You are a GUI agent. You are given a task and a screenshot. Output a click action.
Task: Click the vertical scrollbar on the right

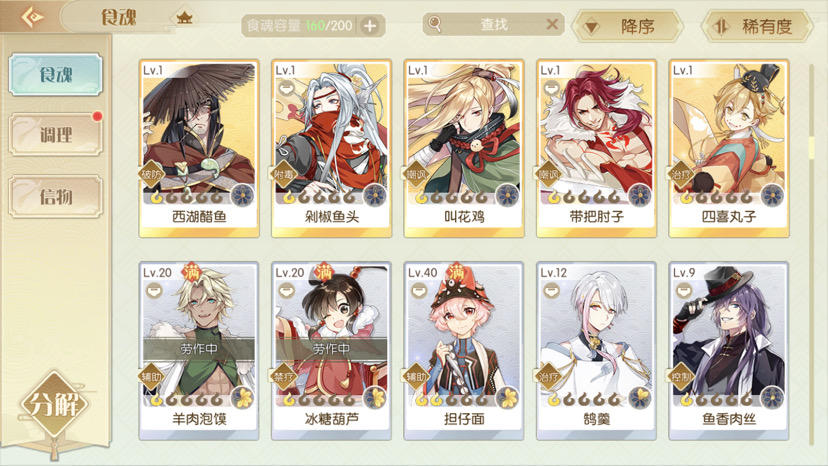point(812,254)
